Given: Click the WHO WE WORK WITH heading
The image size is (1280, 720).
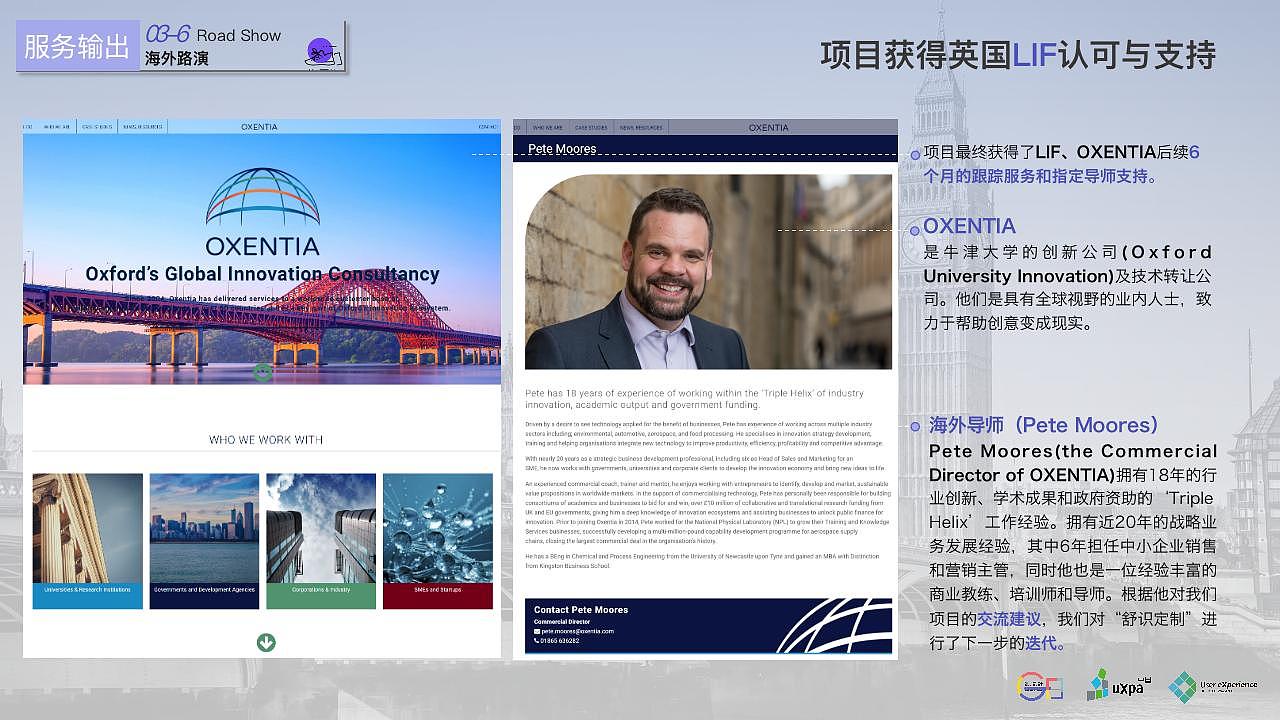Looking at the screenshot, I should [266, 440].
